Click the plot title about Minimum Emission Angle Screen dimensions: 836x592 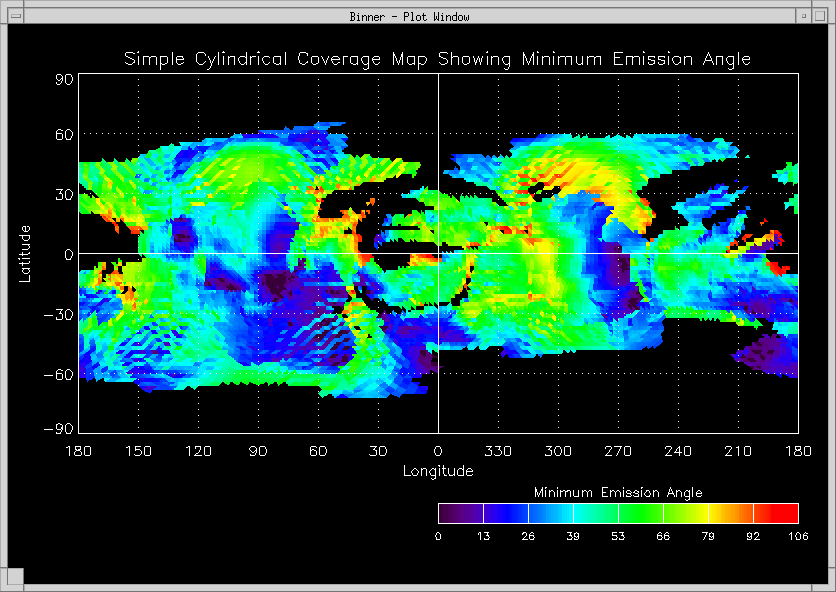[x=437, y=59]
